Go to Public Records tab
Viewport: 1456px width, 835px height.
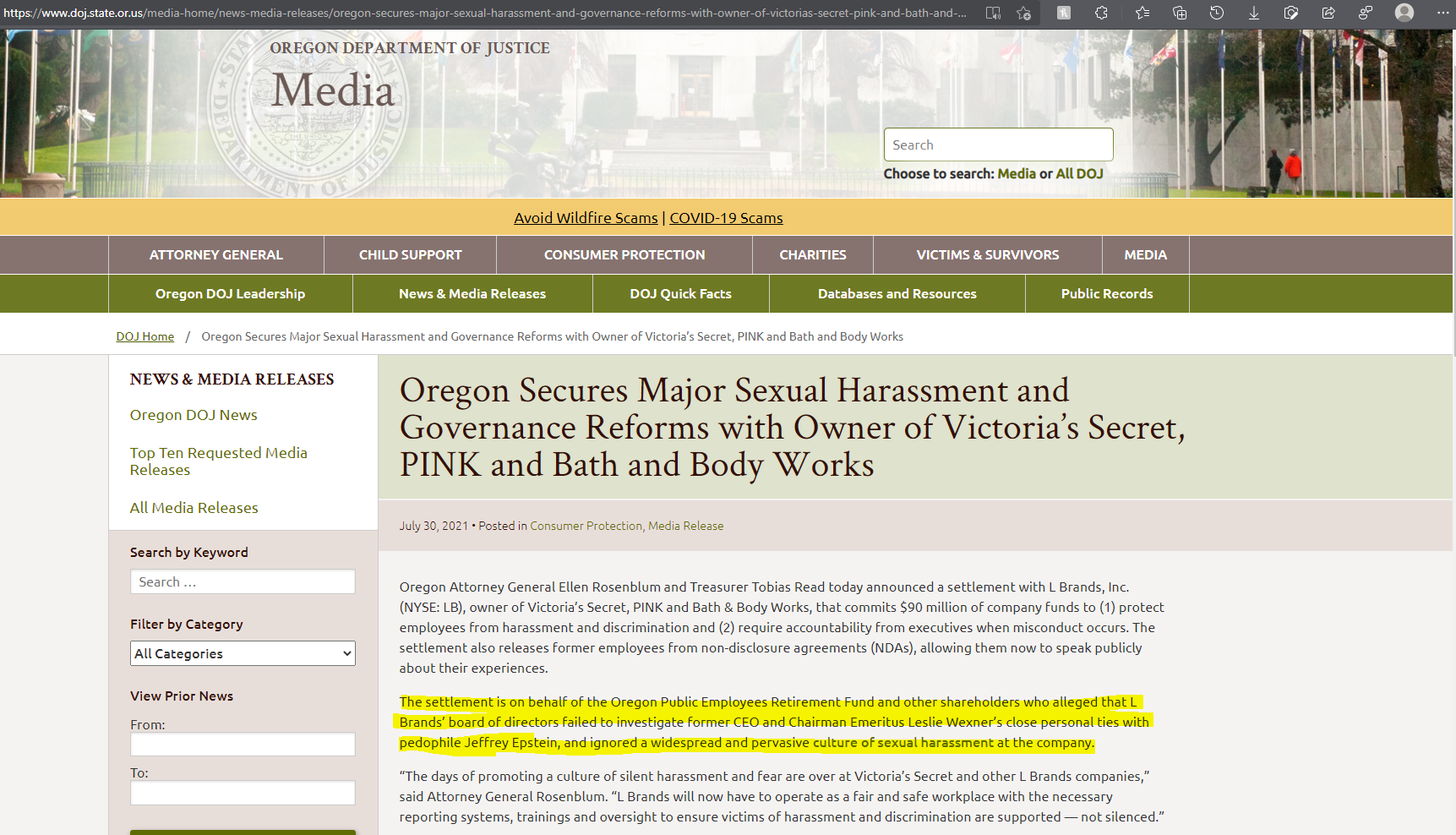pos(1107,293)
